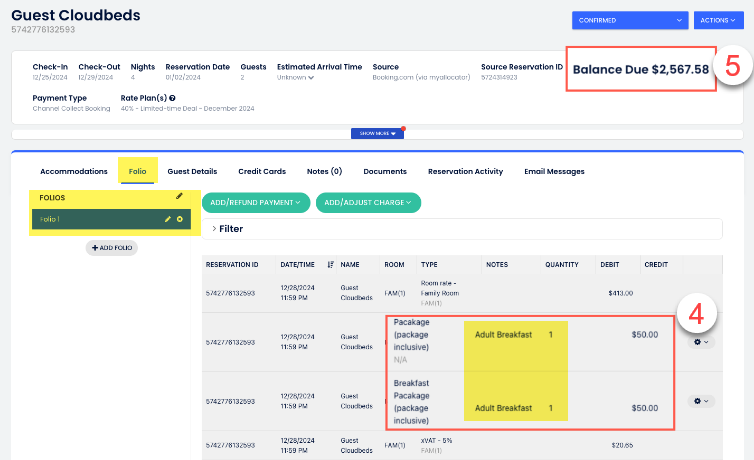Open gear menu for first Adult Breakfast row
The image size is (754, 460).
(x=701, y=342)
